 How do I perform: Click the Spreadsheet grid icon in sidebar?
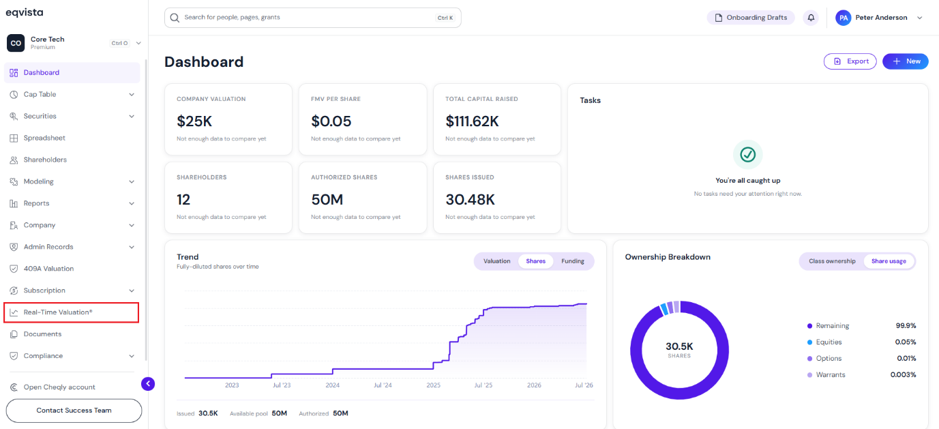click(14, 138)
